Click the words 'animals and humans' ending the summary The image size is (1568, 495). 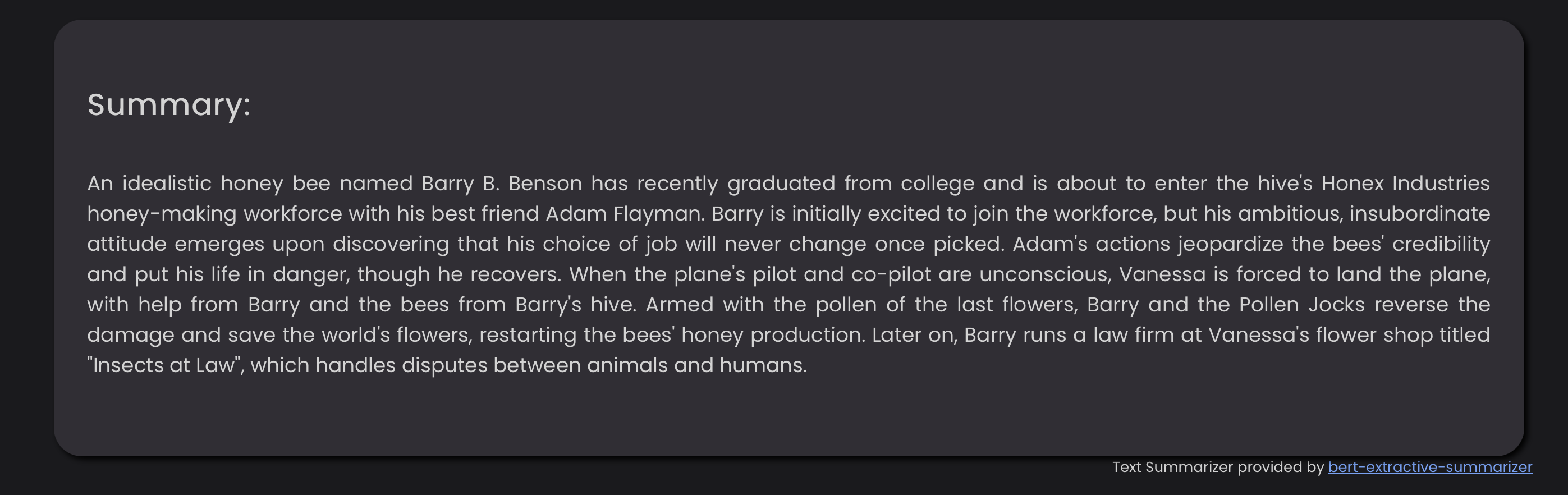(x=696, y=365)
